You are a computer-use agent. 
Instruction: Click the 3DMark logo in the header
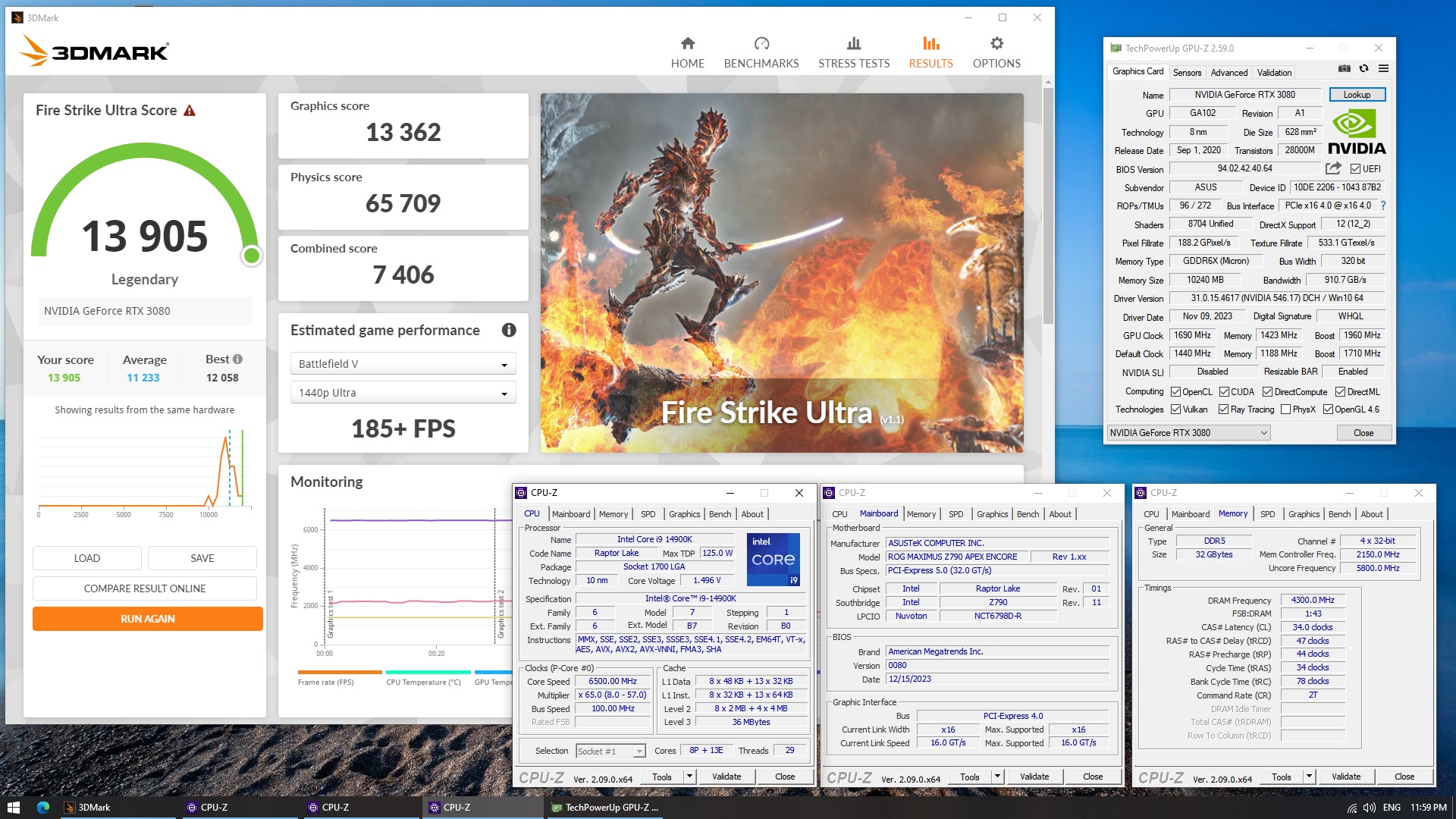pos(94,51)
